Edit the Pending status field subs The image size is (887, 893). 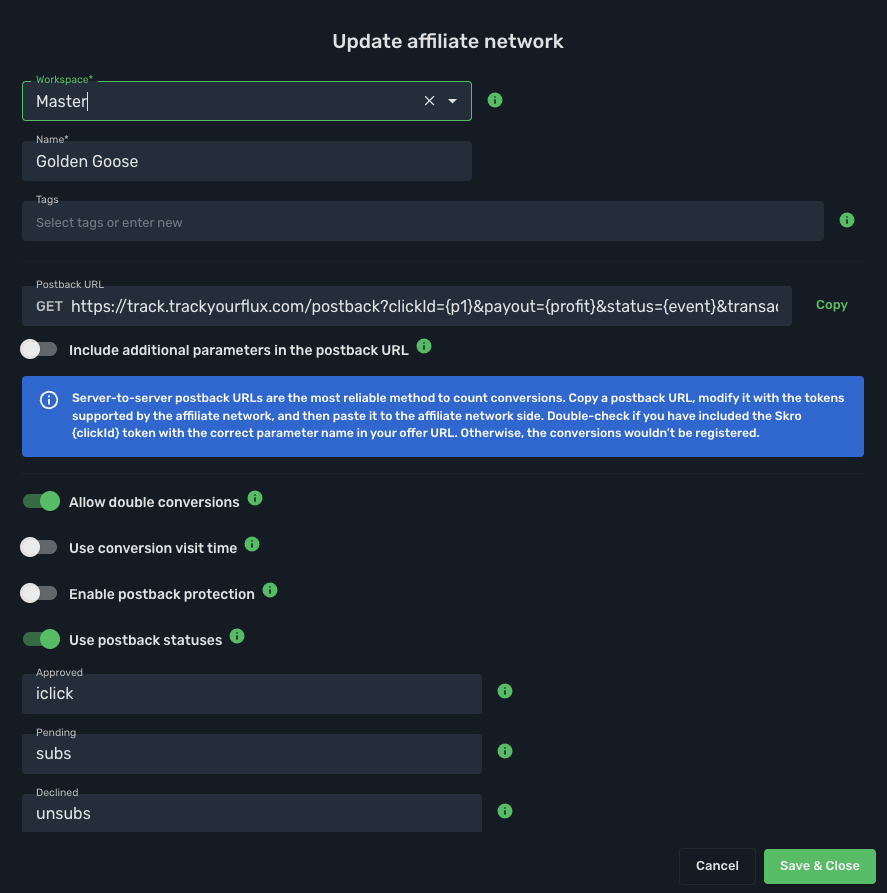252,753
